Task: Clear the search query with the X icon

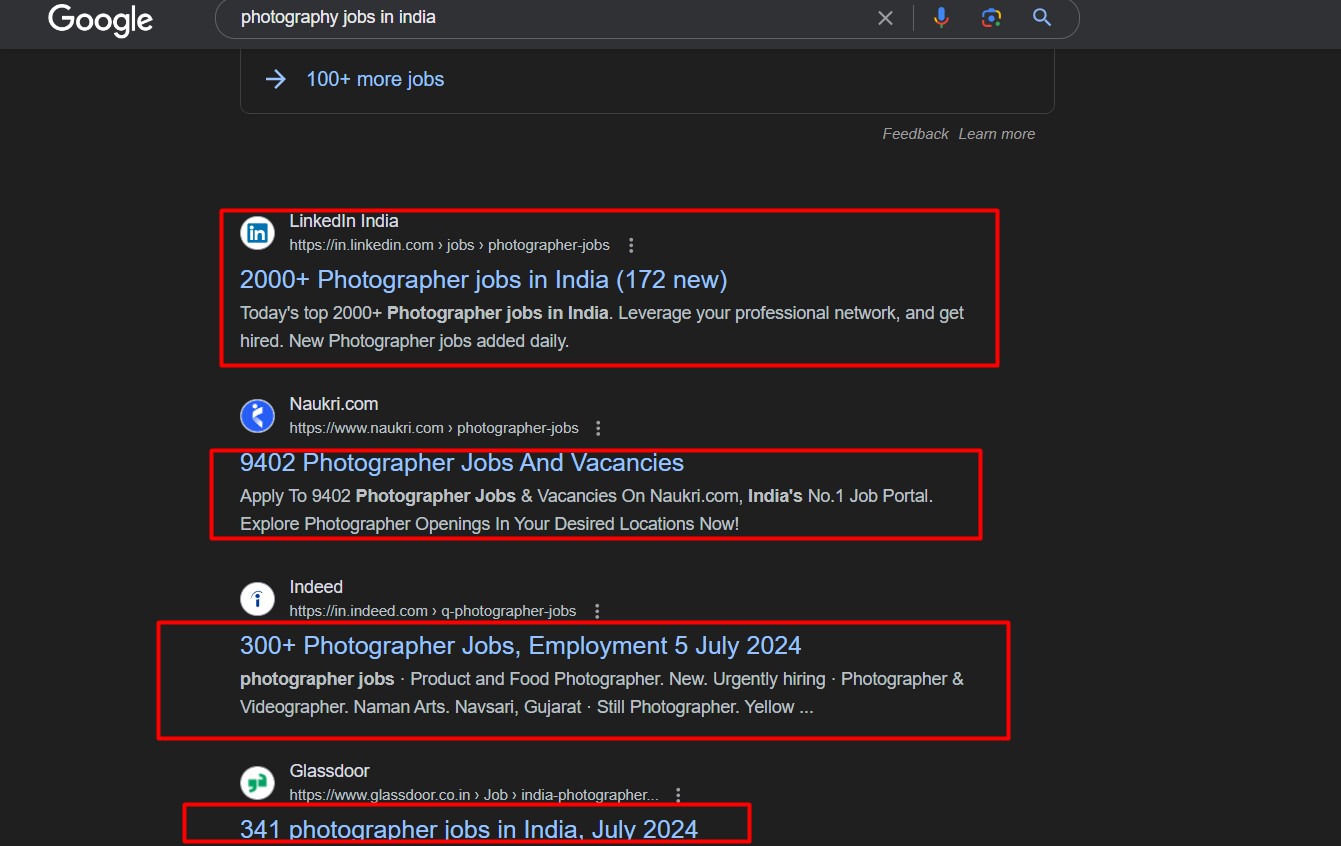Action: pyautogui.click(x=885, y=18)
